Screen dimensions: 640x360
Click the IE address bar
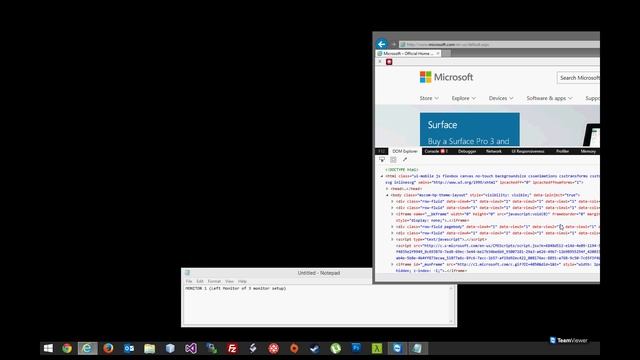pos(500,44)
